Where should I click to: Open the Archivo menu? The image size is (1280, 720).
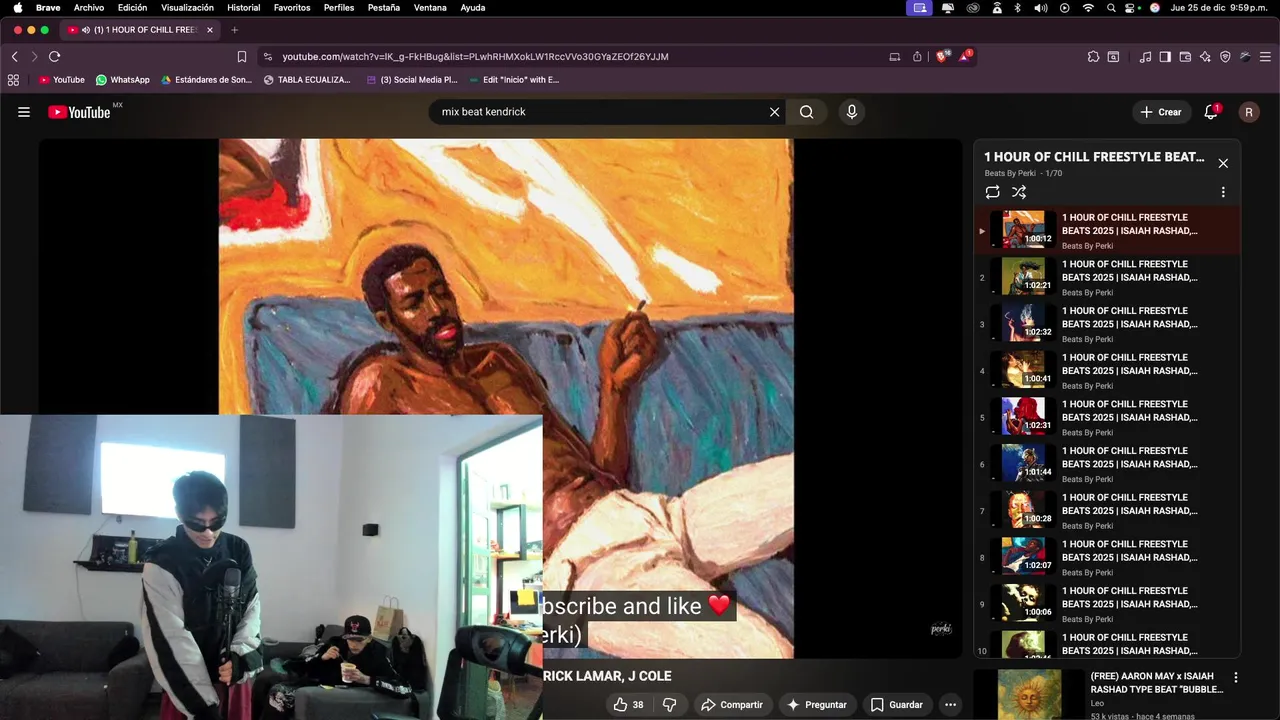89,8
